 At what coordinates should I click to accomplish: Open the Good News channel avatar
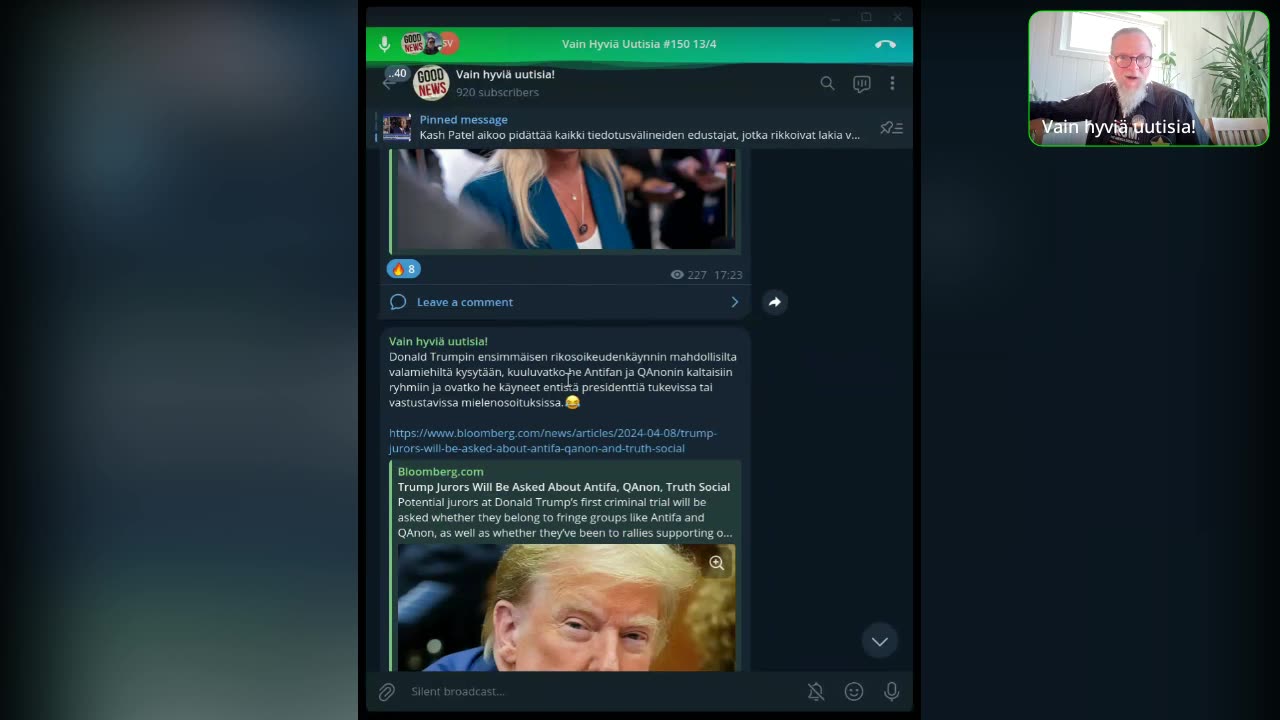pos(431,83)
